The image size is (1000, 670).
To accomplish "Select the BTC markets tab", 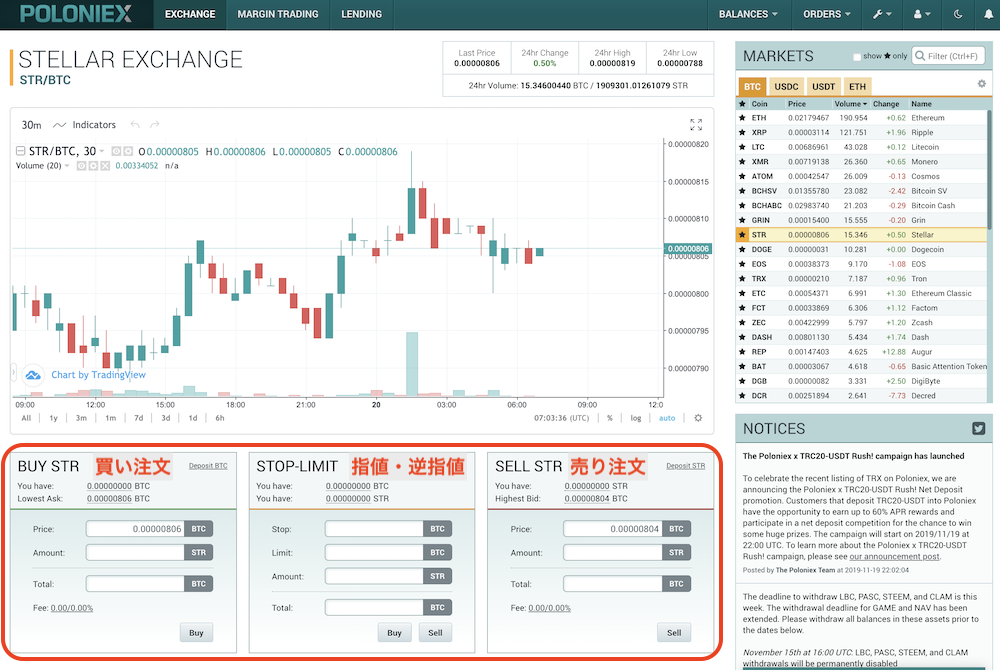I will point(752,87).
